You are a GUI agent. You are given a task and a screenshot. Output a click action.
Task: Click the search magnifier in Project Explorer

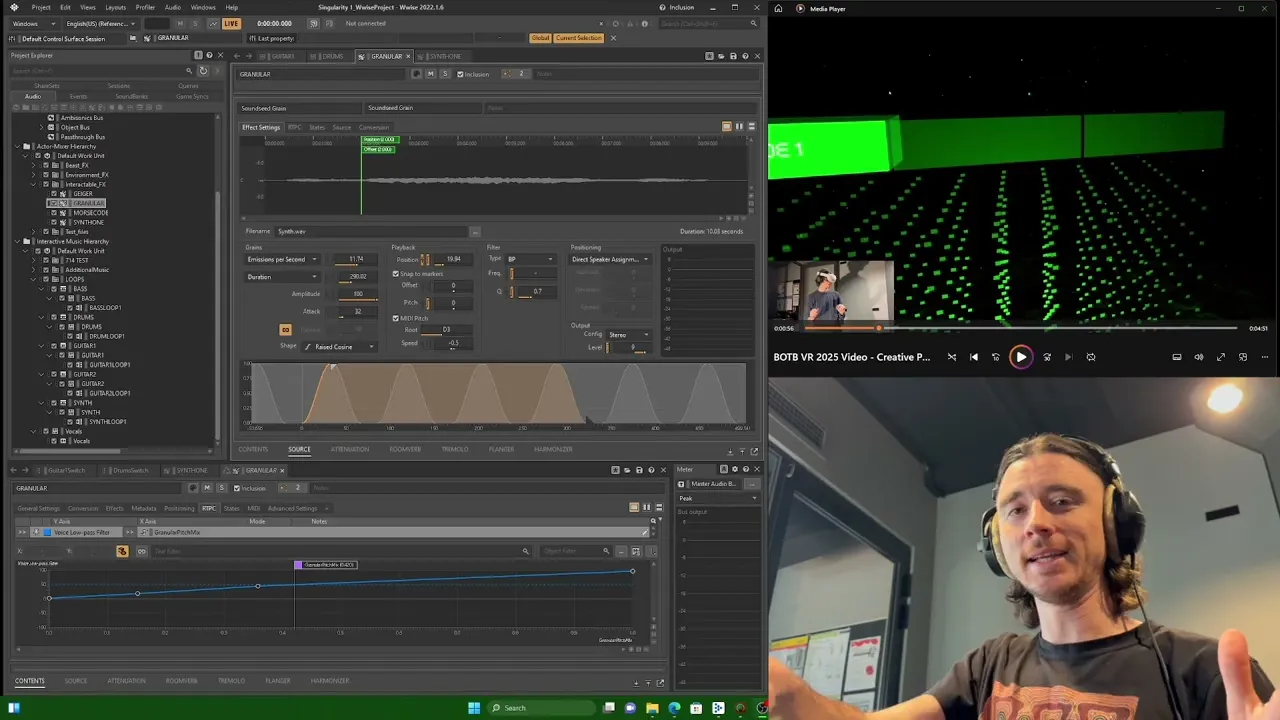point(189,71)
